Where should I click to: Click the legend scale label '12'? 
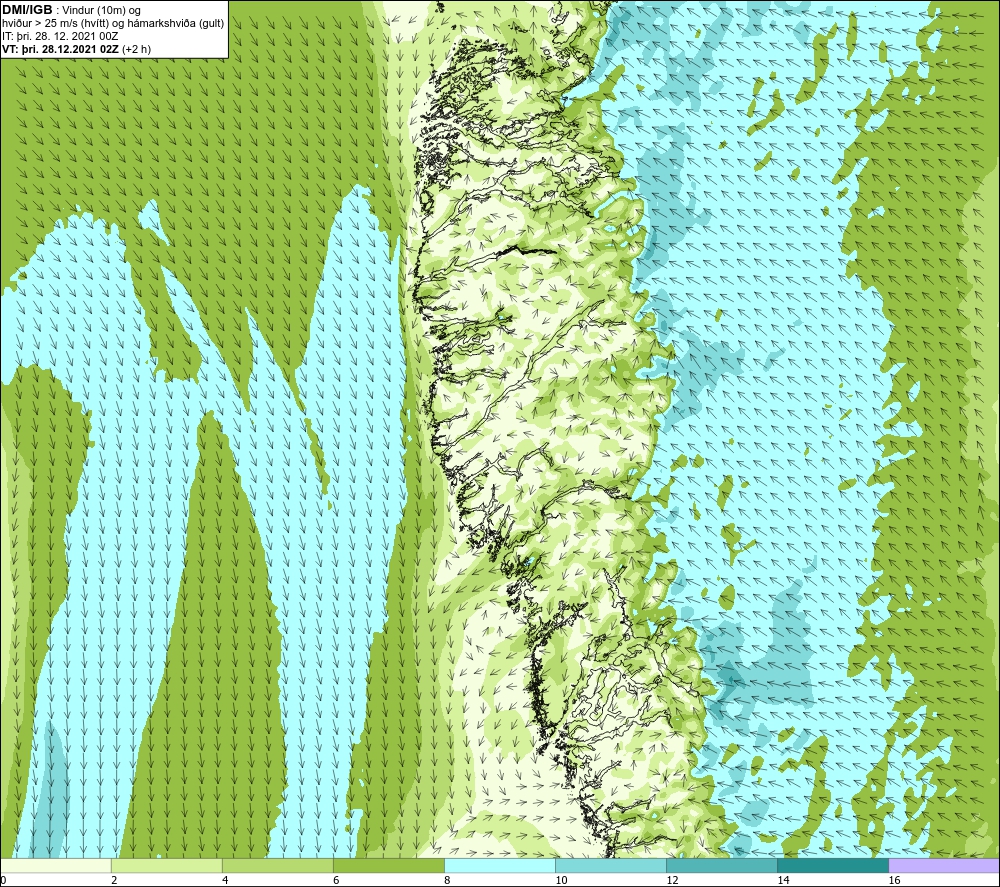pos(672,880)
